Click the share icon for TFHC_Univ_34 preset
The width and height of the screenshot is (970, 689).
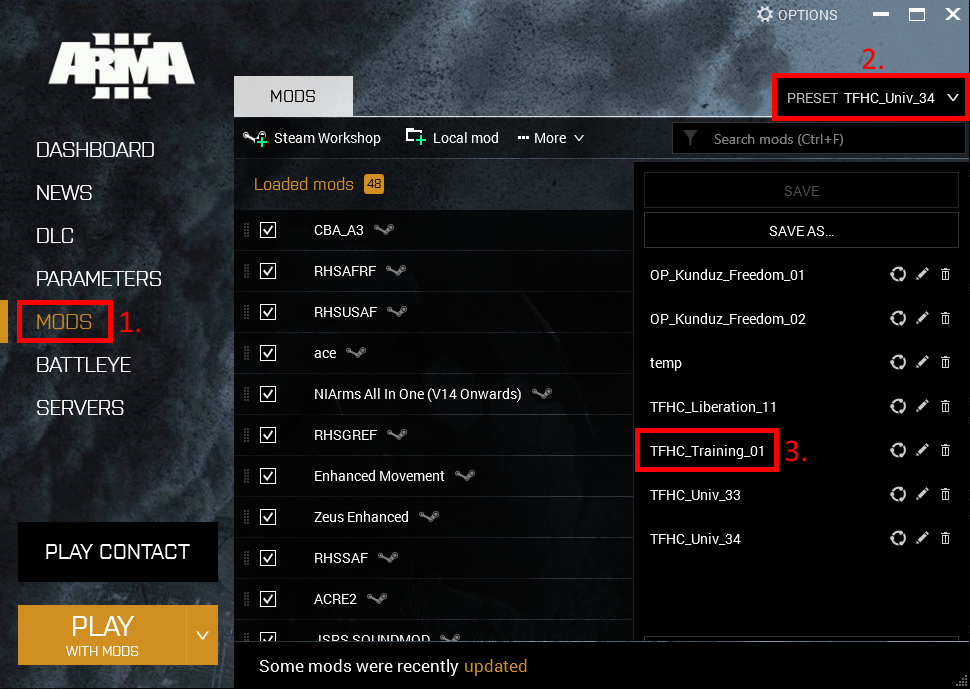898,538
